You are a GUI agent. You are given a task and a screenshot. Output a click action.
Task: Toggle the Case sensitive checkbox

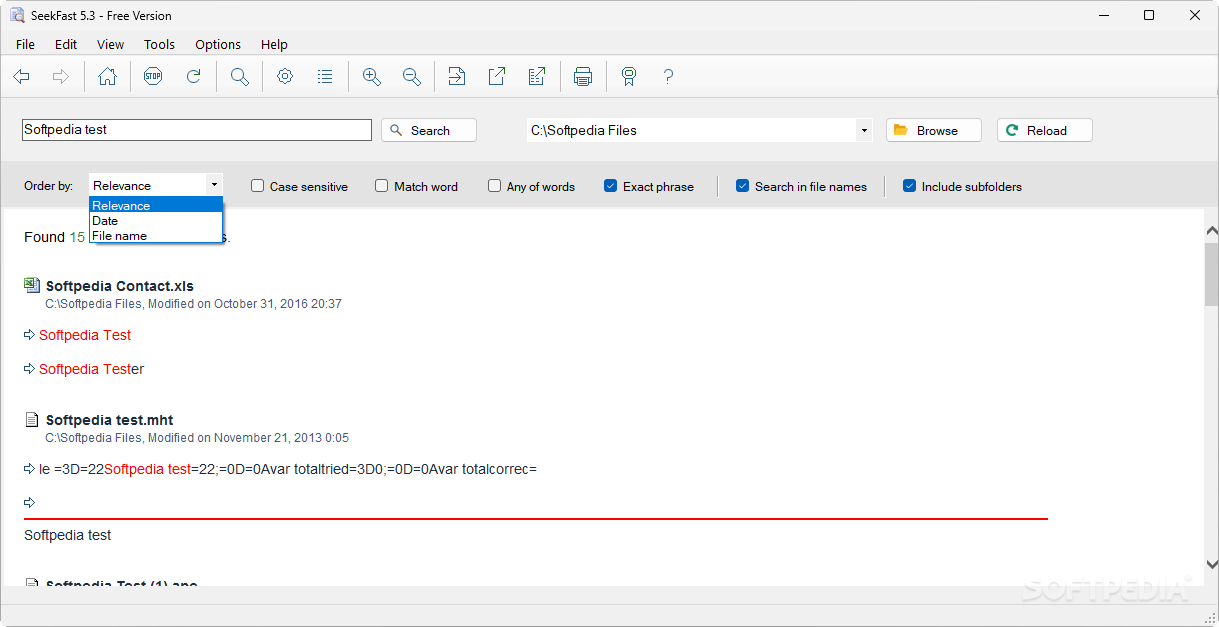click(257, 186)
